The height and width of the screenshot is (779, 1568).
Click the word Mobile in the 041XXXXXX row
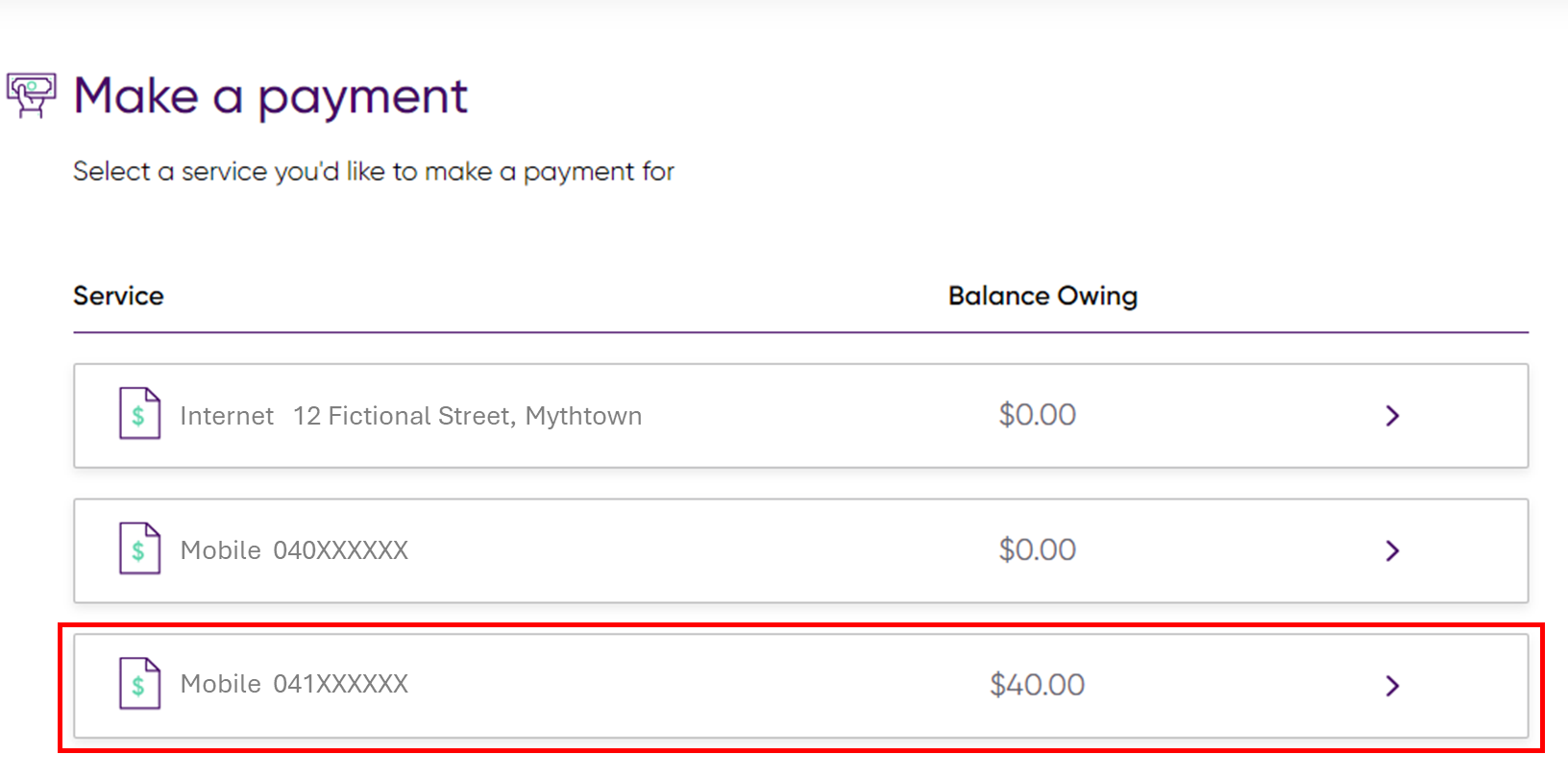(x=221, y=684)
